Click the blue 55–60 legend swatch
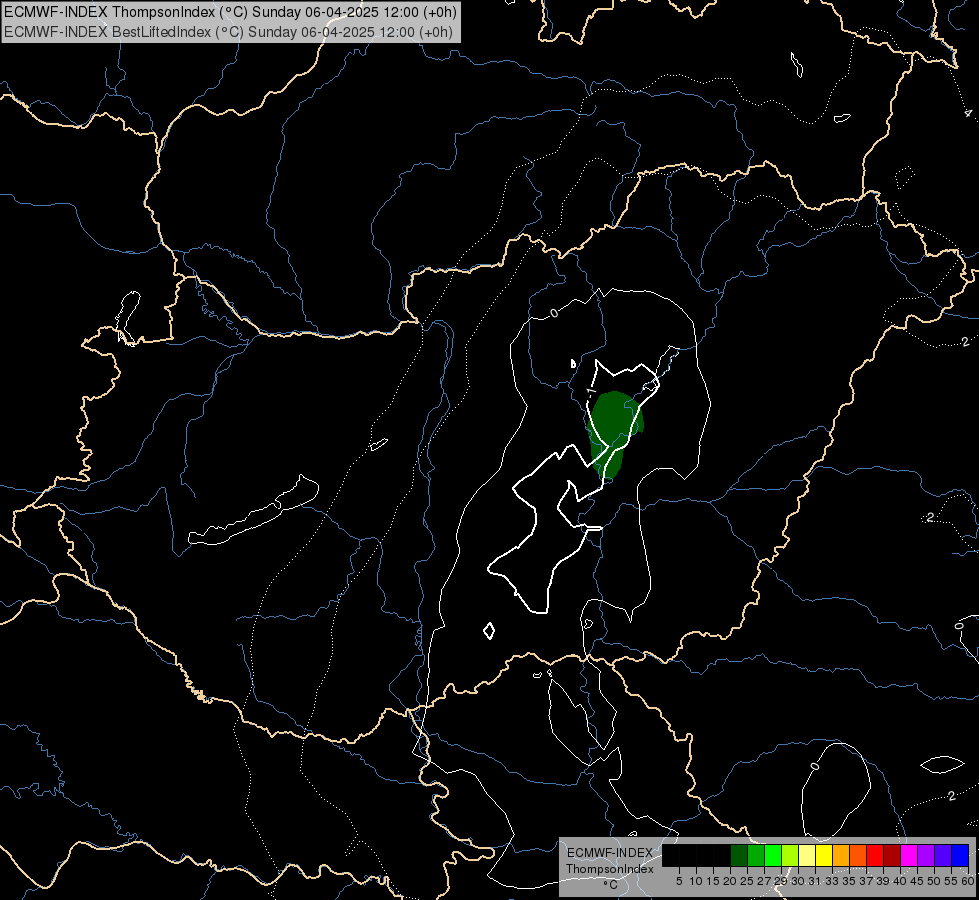Screen dimensions: 979x900 point(960,855)
